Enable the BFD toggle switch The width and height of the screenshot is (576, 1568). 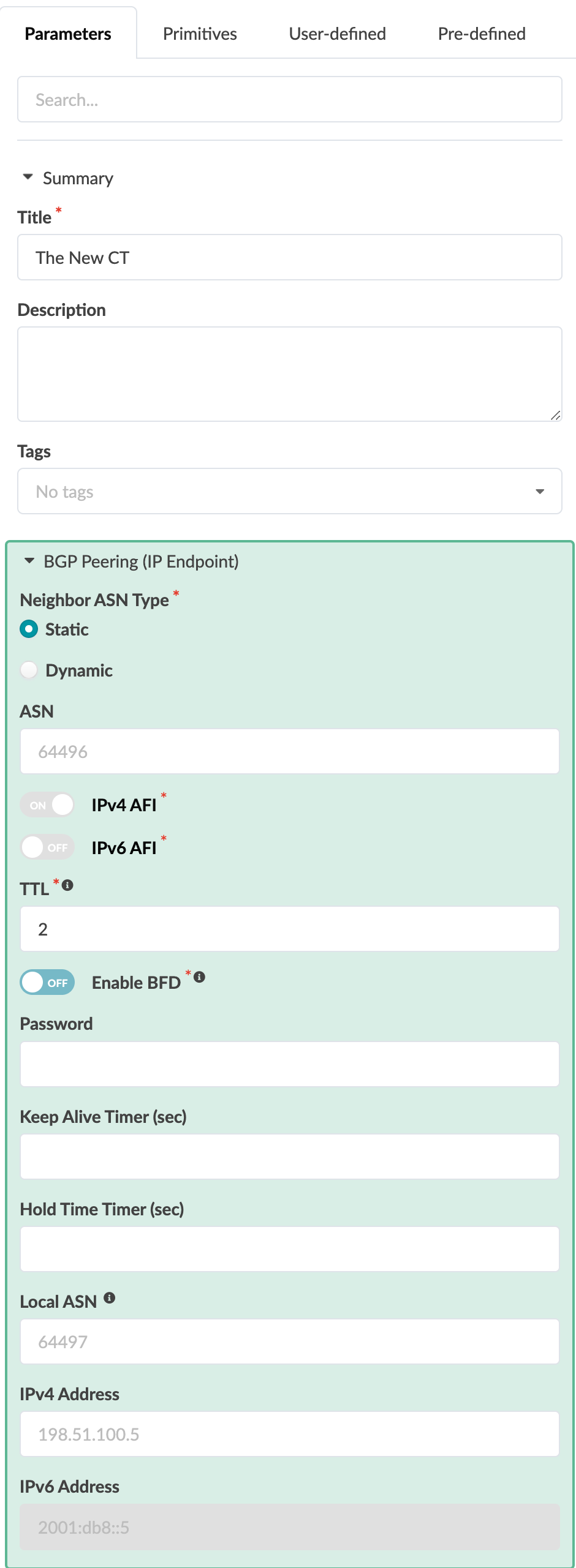(x=48, y=982)
